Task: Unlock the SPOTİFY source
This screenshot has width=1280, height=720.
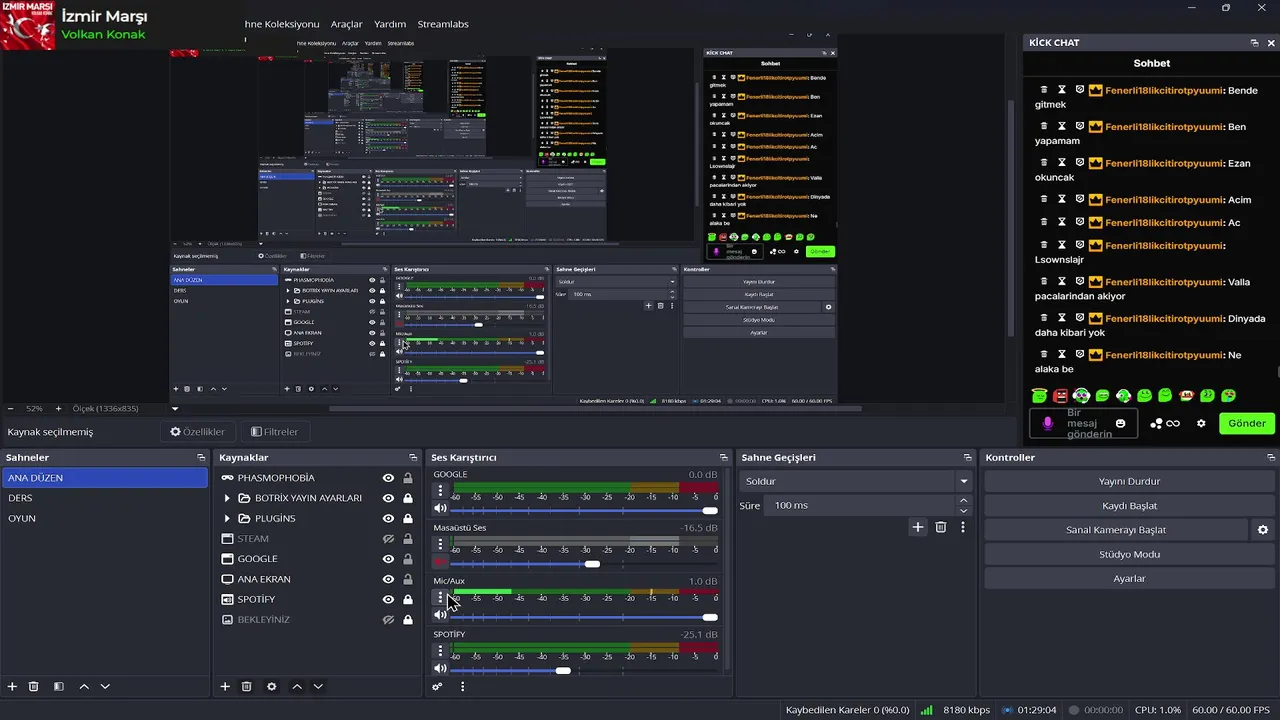Action: coord(408,599)
